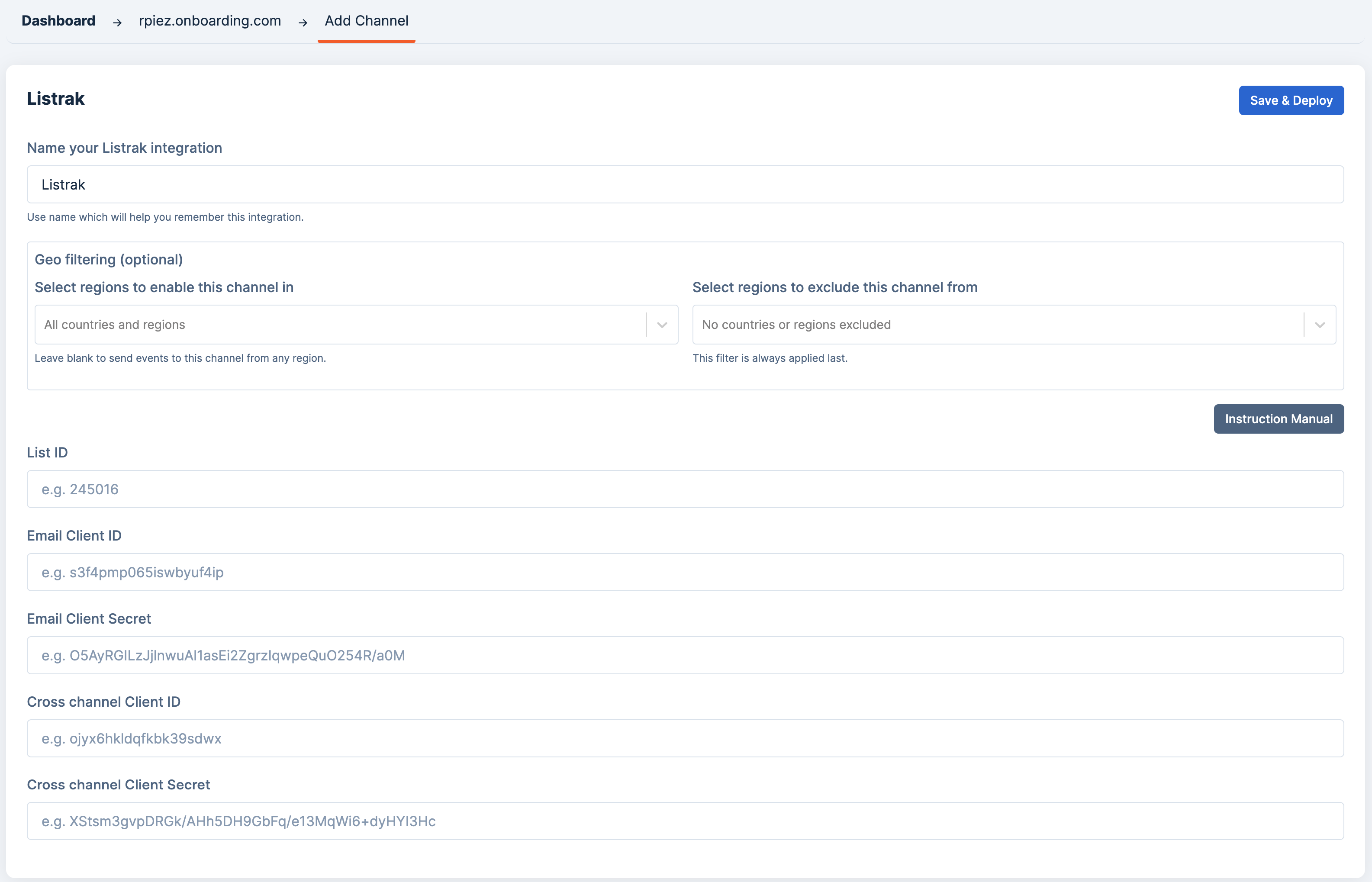The image size is (1372, 882).
Task: Click the List ID field label
Action: [x=47, y=452]
